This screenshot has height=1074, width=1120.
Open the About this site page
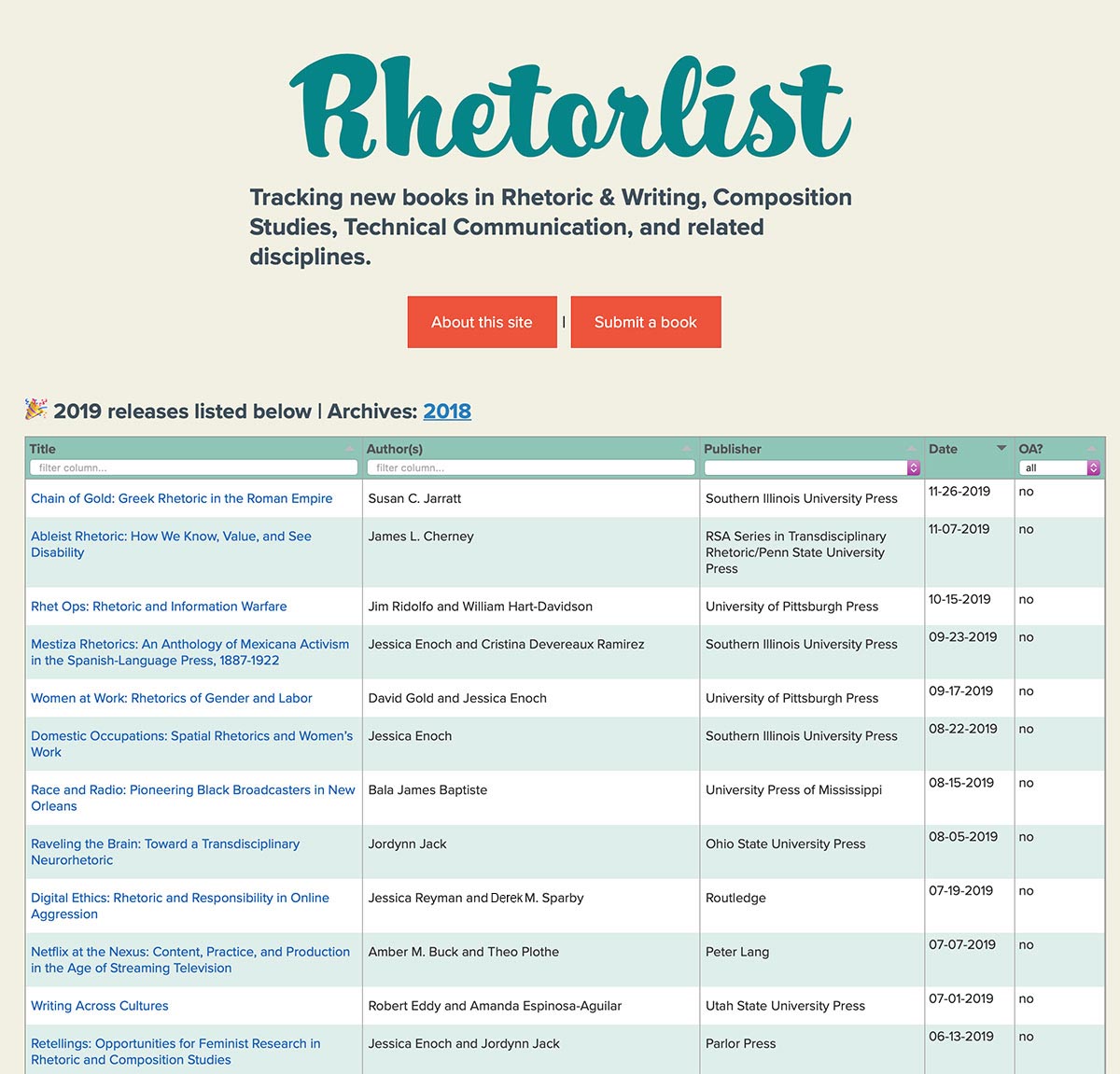coord(482,322)
